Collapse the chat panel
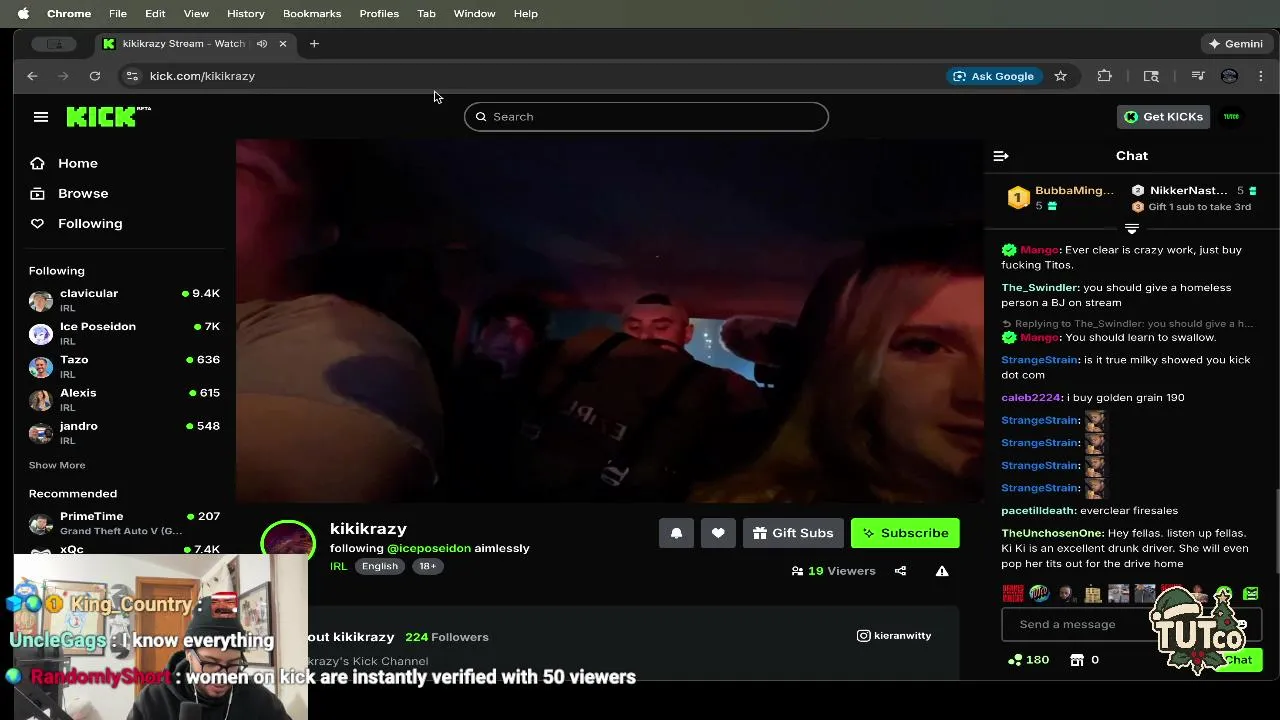Viewport: 1280px width, 720px height. pyautogui.click(x=1001, y=156)
